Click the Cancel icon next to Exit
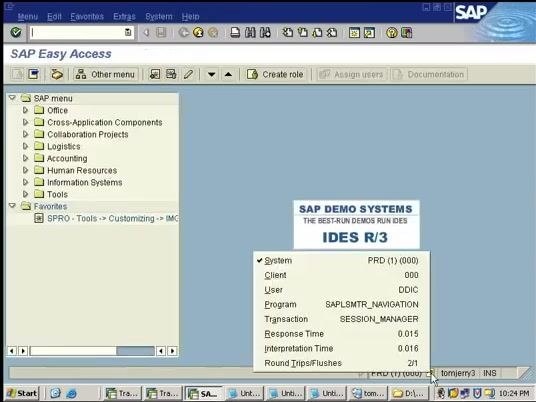The width and height of the screenshot is (536, 402). tap(213, 32)
